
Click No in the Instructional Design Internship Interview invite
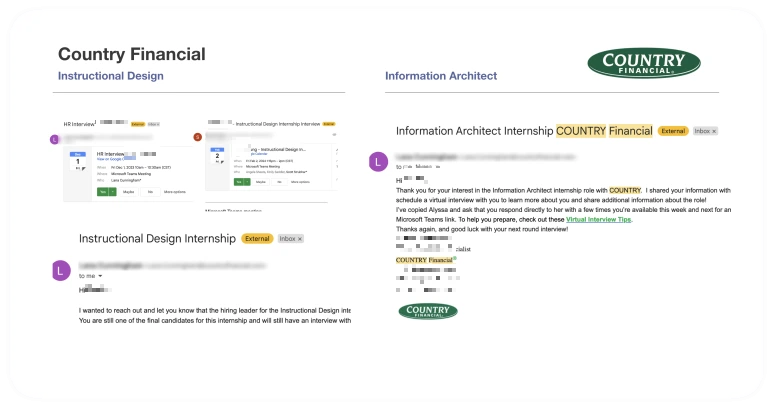(x=280, y=182)
